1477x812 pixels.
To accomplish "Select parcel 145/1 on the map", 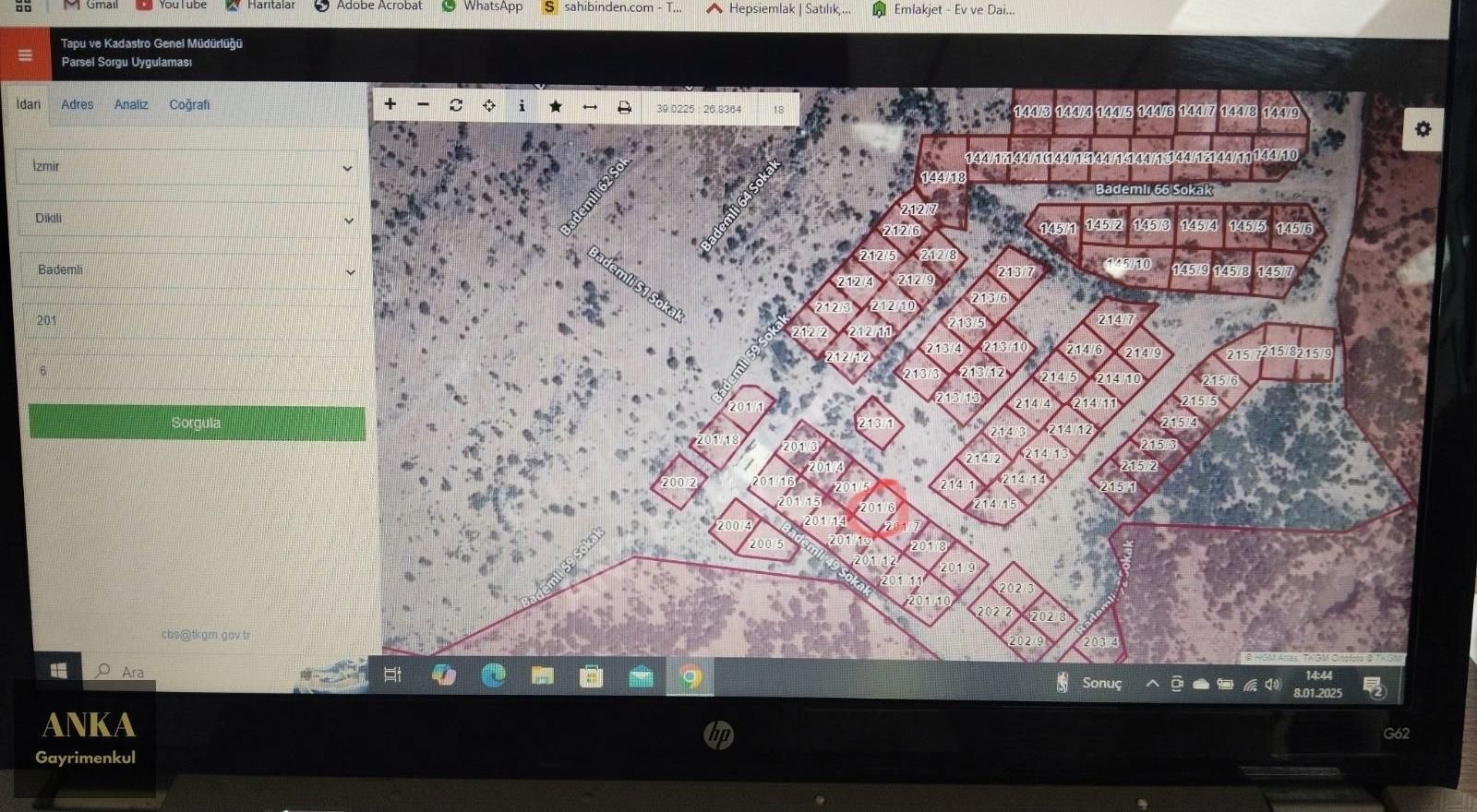I will tap(1057, 229).
